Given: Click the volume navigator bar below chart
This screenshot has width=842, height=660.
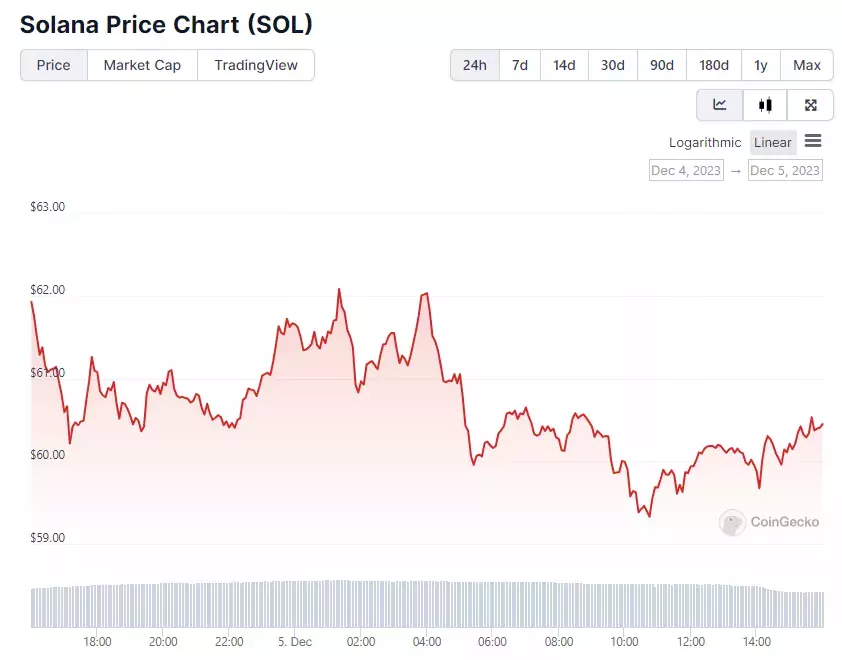Looking at the screenshot, I should [427, 604].
